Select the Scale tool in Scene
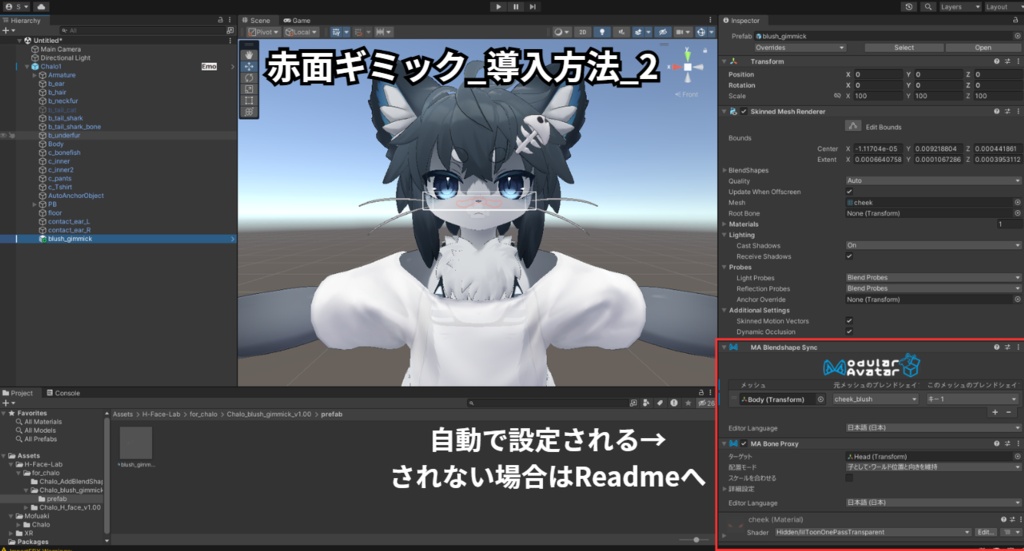 click(249, 89)
